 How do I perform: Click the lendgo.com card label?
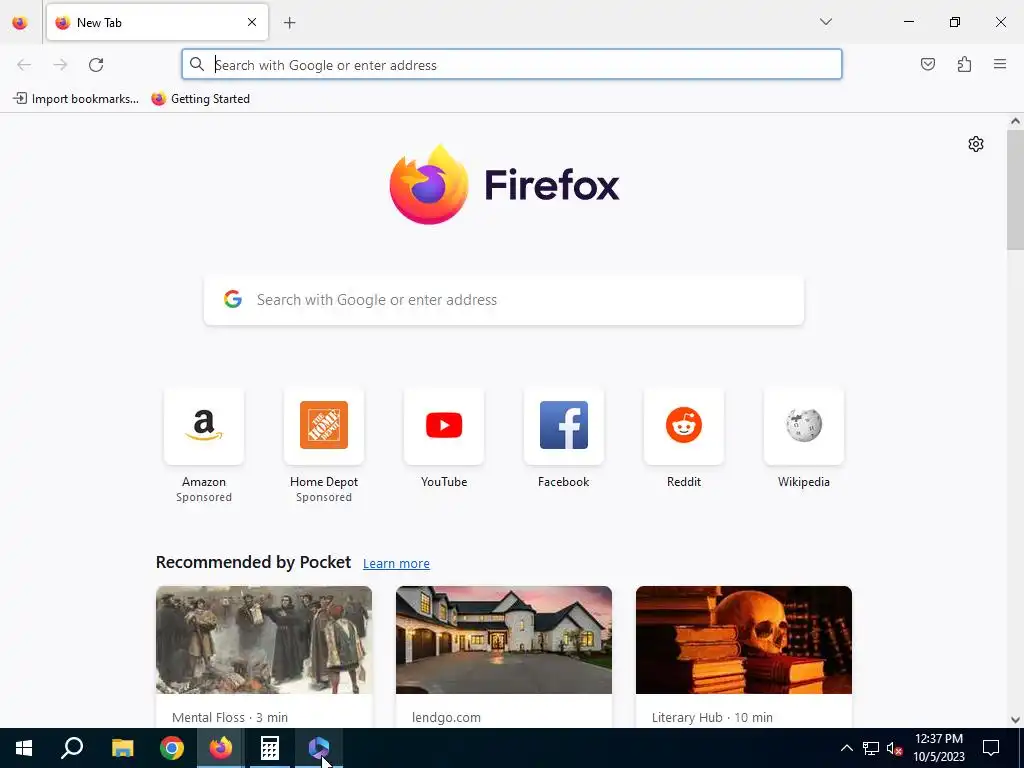(x=446, y=717)
